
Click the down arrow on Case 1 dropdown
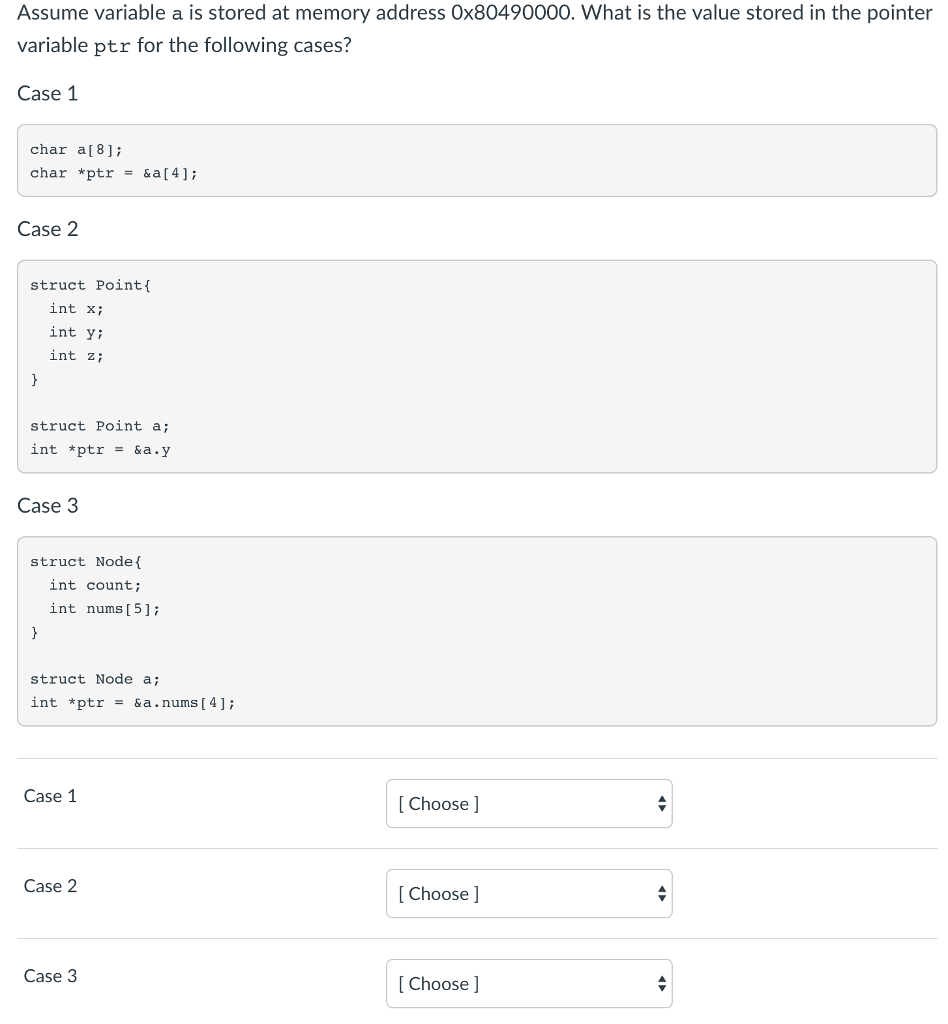[662, 809]
